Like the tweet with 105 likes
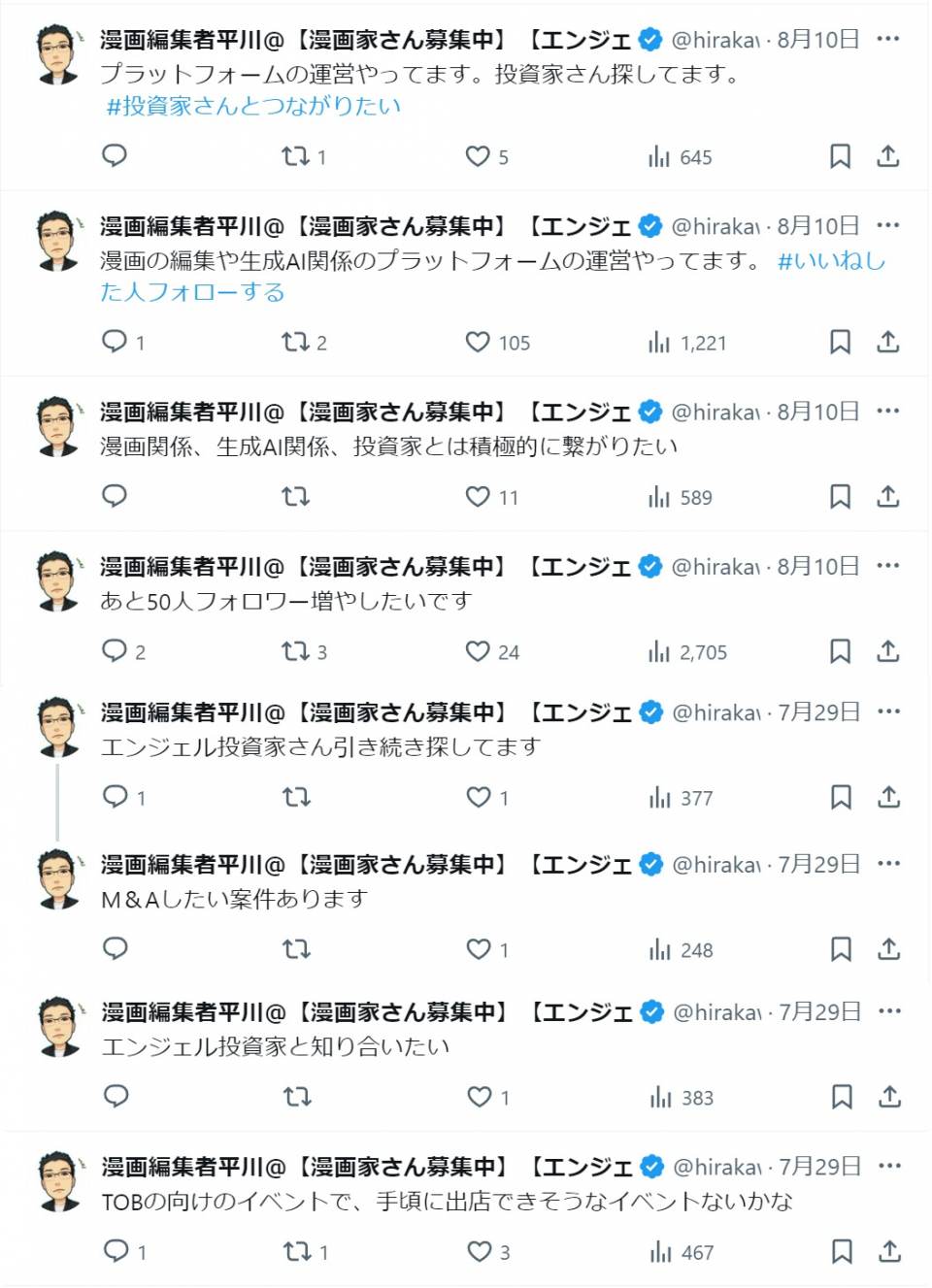Viewport: 932px width, 1288px height. (x=478, y=342)
